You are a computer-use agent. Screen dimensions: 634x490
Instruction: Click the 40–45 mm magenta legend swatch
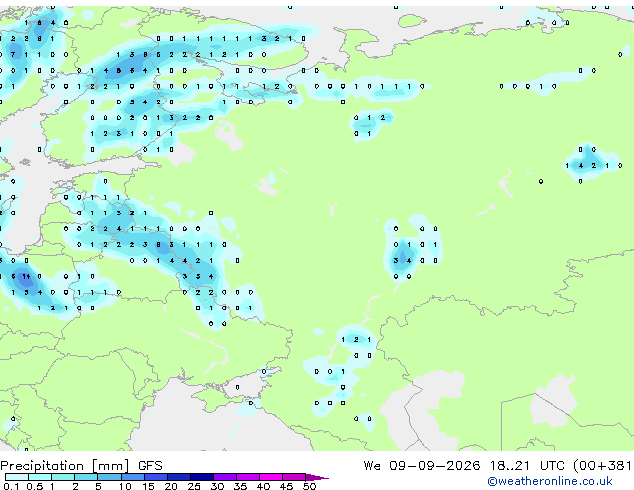point(271,477)
